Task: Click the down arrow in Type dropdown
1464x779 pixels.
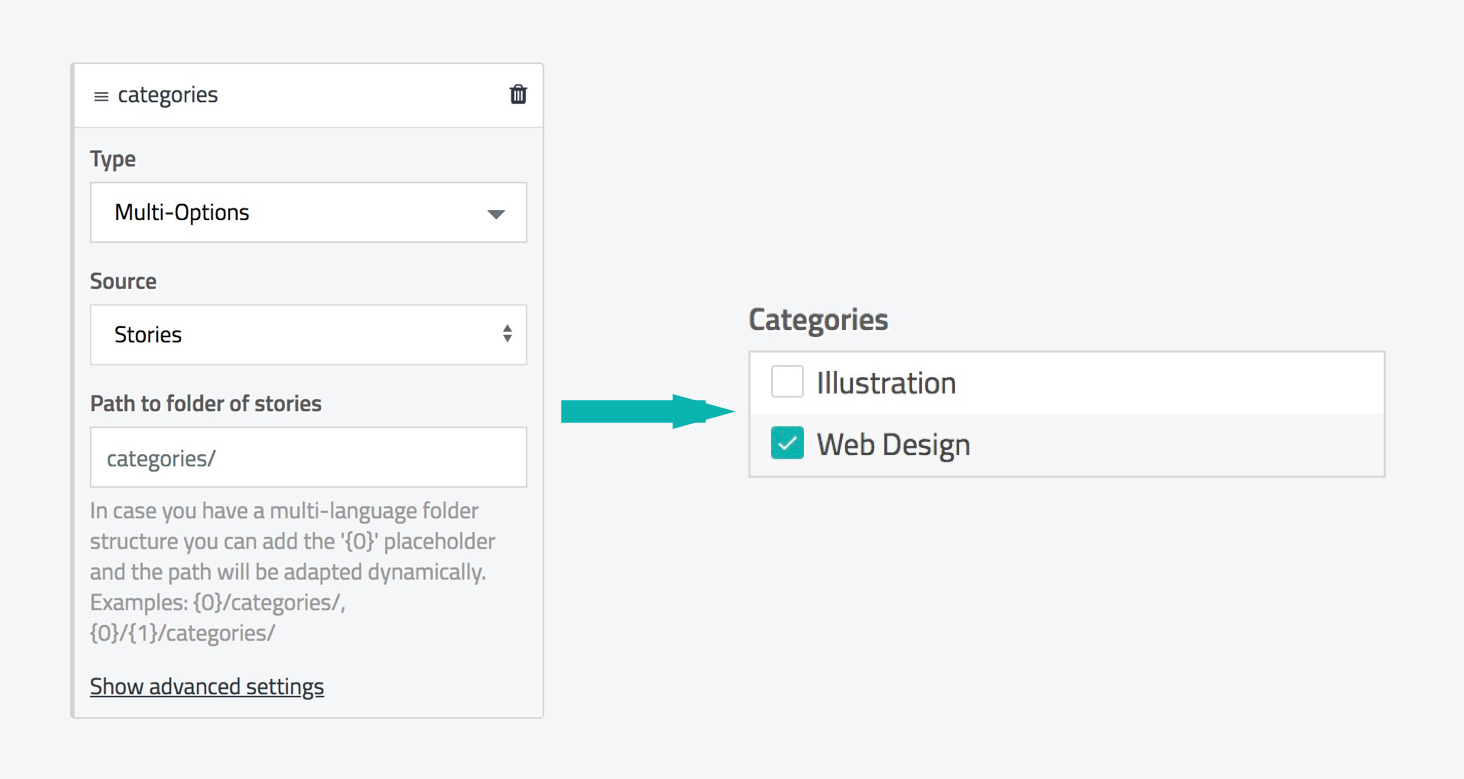Action: (496, 214)
